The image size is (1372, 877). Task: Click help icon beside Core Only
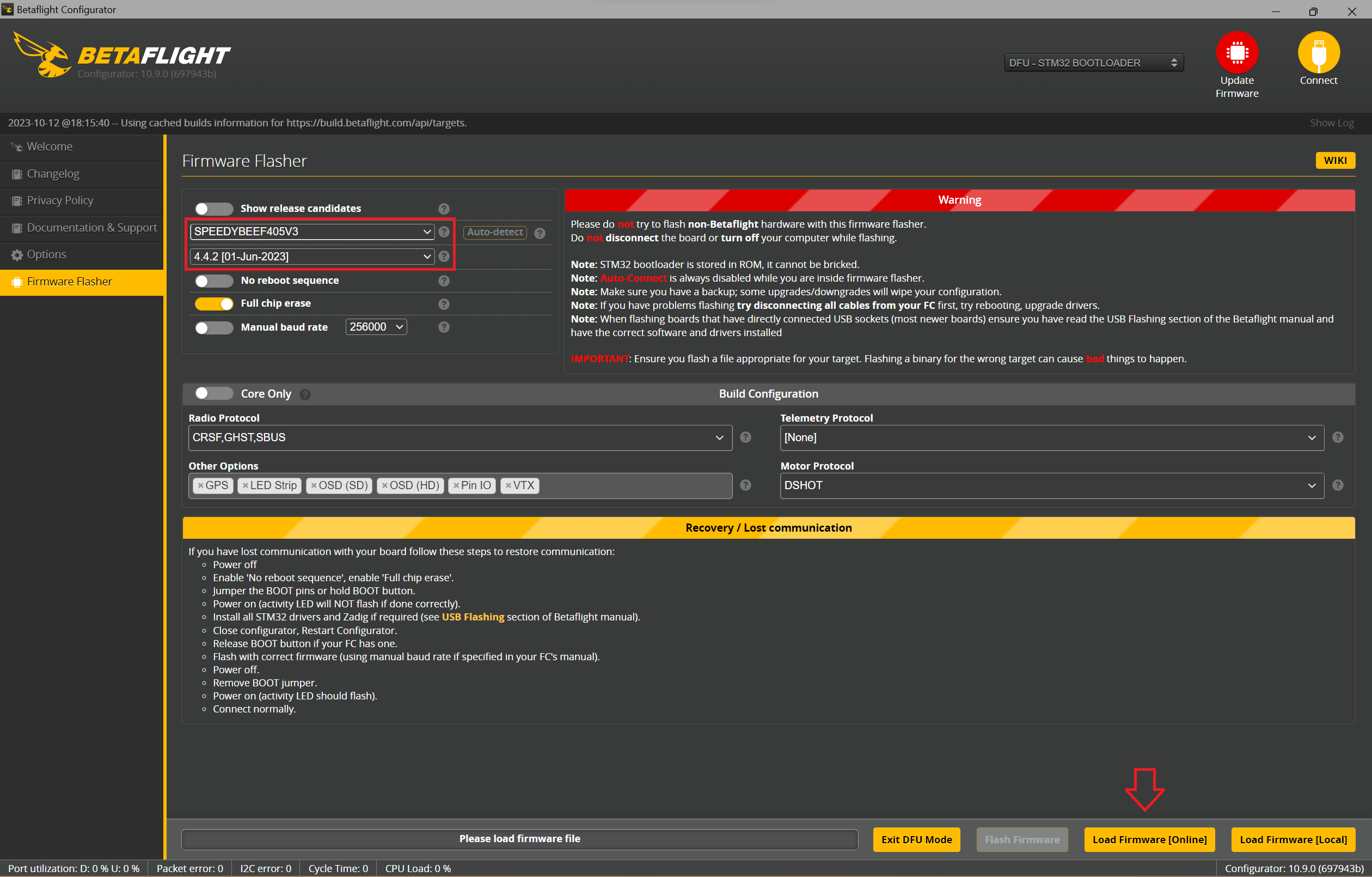pos(305,394)
